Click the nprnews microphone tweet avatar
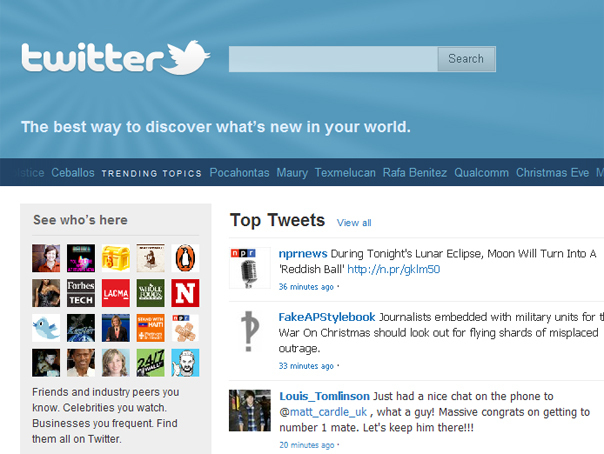This screenshot has width=604, height=454. click(250, 268)
